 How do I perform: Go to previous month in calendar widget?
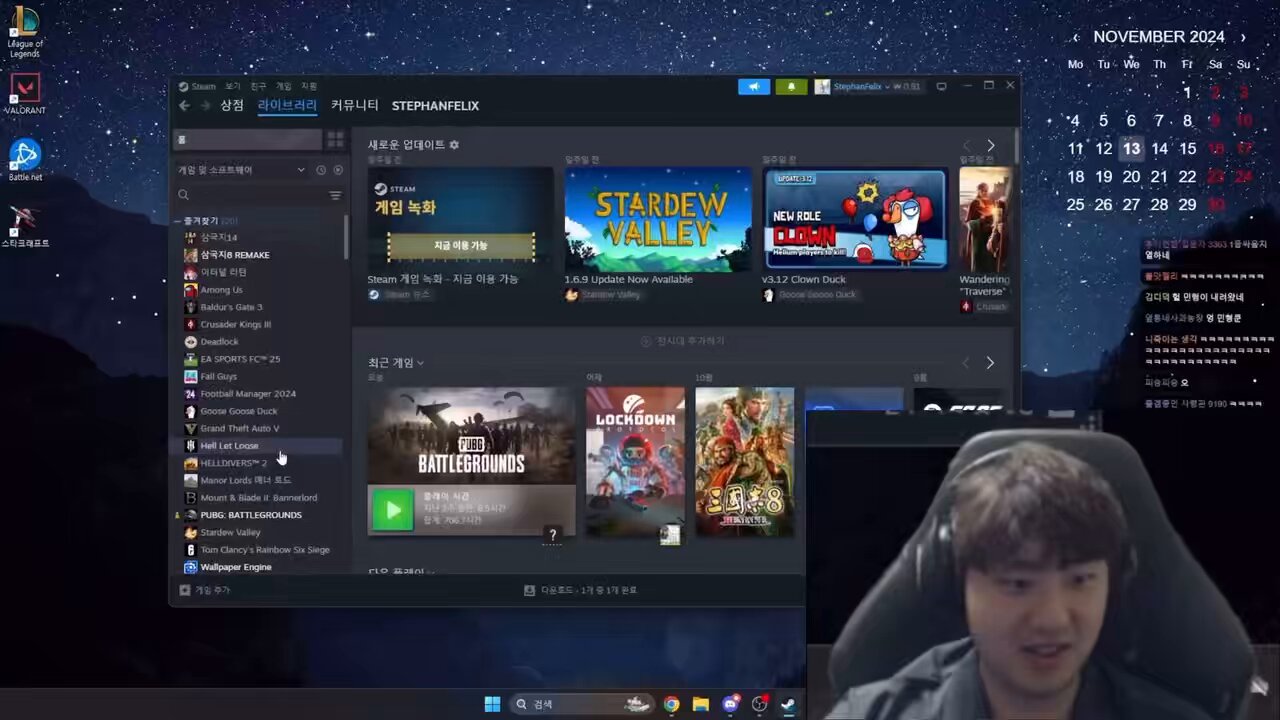pyautogui.click(x=1076, y=37)
